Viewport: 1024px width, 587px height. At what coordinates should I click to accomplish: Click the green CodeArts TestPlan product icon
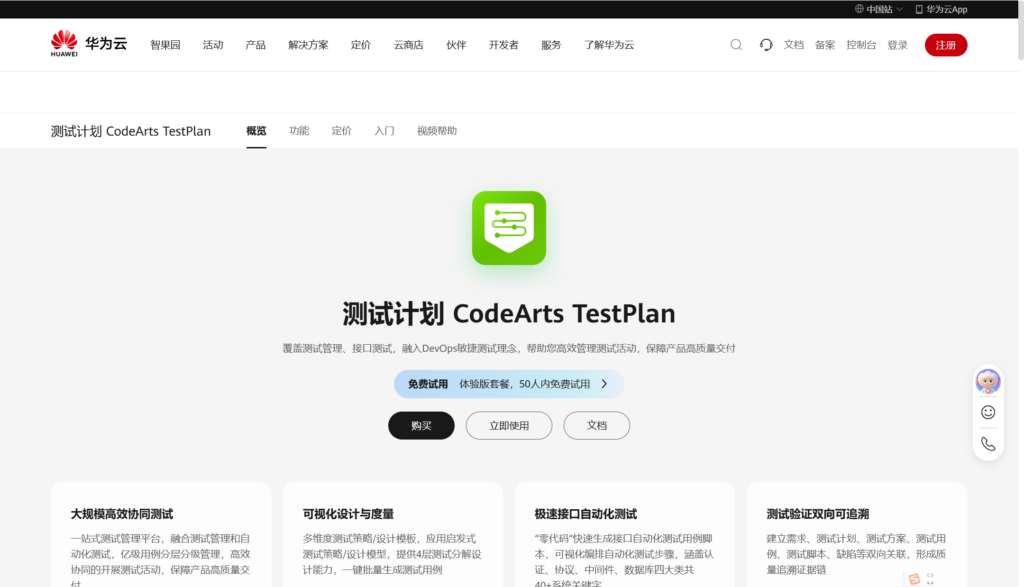click(x=509, y=228)
